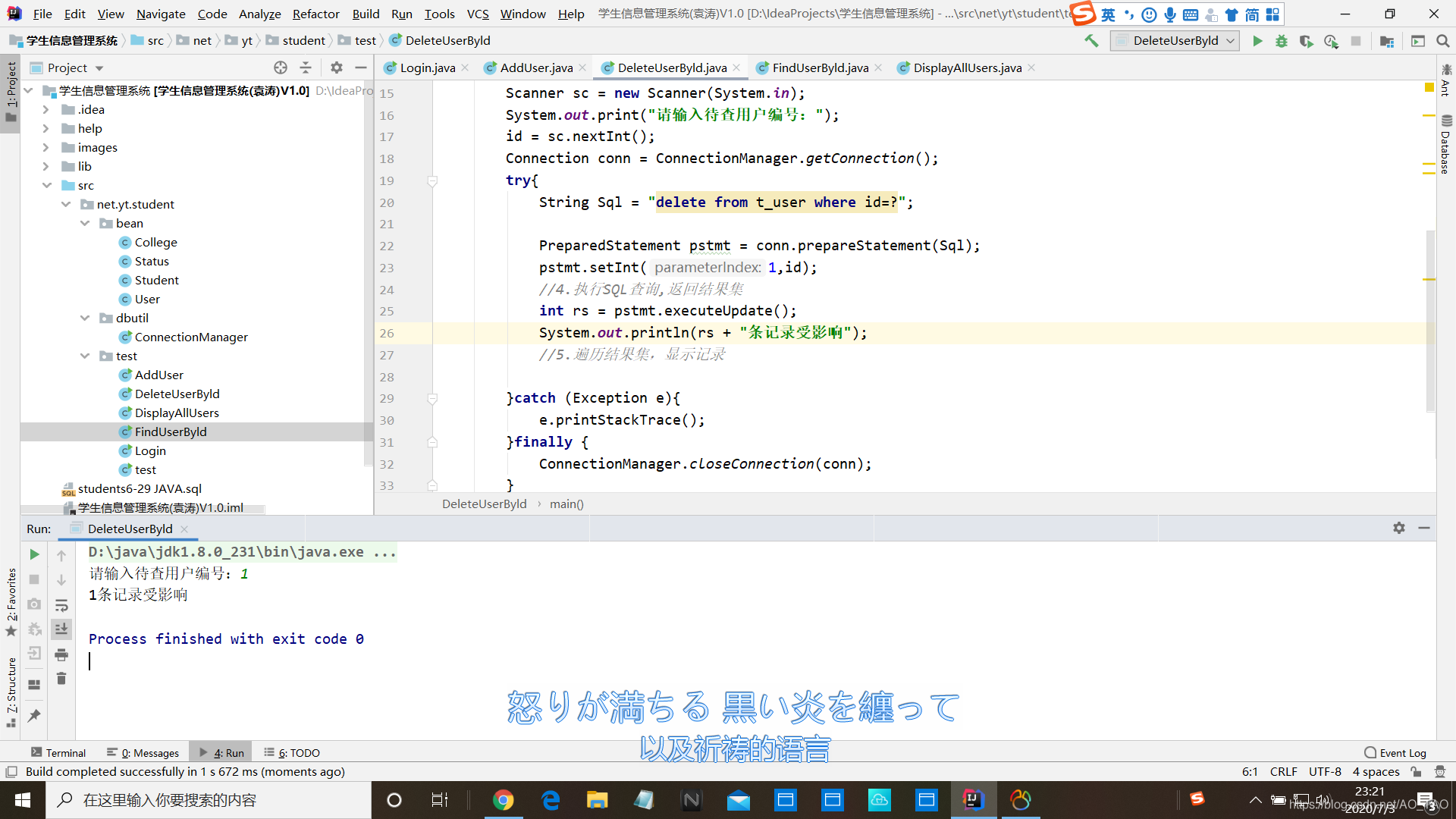Pin the Run tab with pin icon

tap(34, 715)
